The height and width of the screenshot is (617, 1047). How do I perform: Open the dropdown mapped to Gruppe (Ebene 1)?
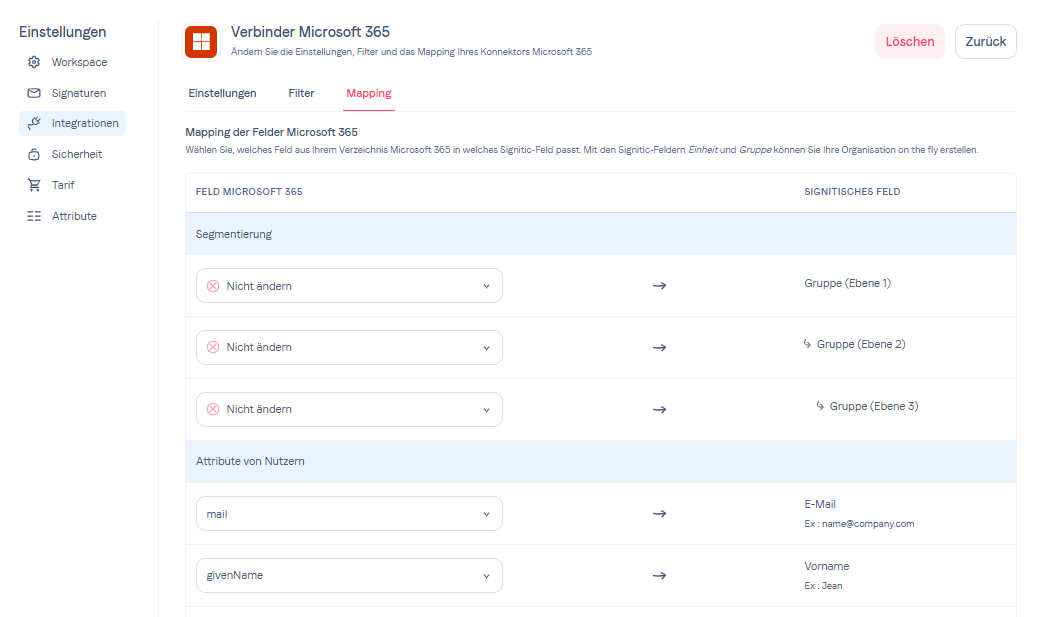pyautogui.click(x=349, y=286)
